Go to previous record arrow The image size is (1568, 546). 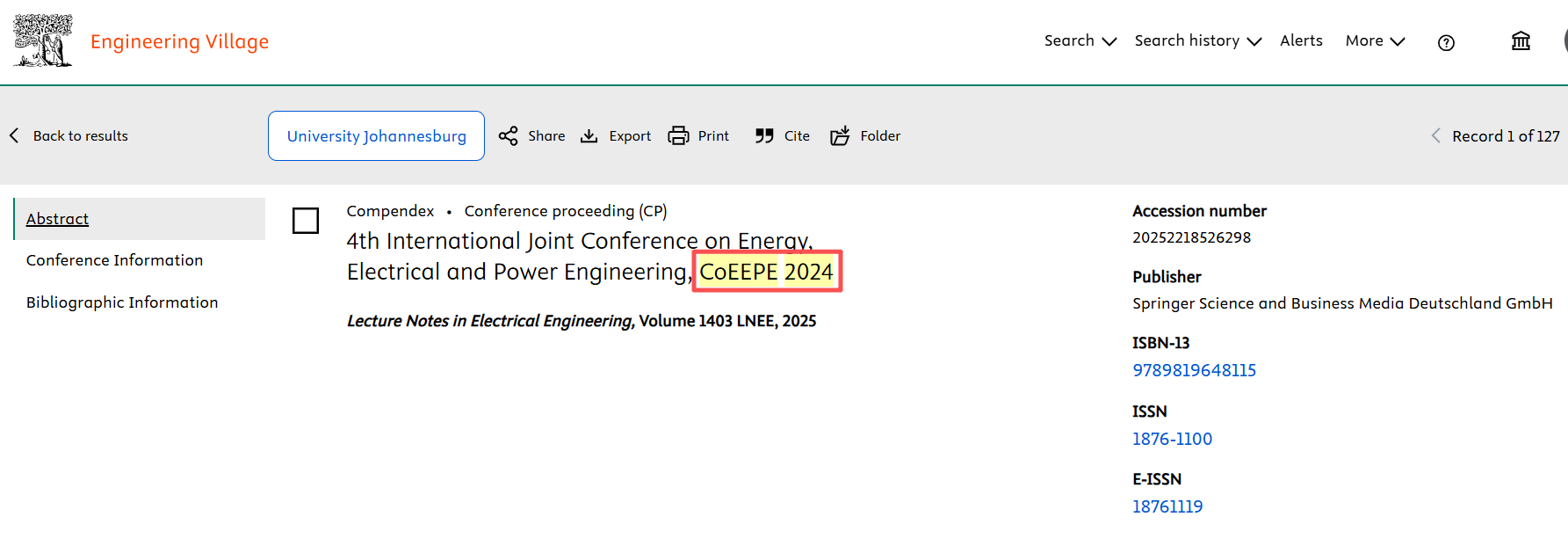click(x=1435, y=136)
